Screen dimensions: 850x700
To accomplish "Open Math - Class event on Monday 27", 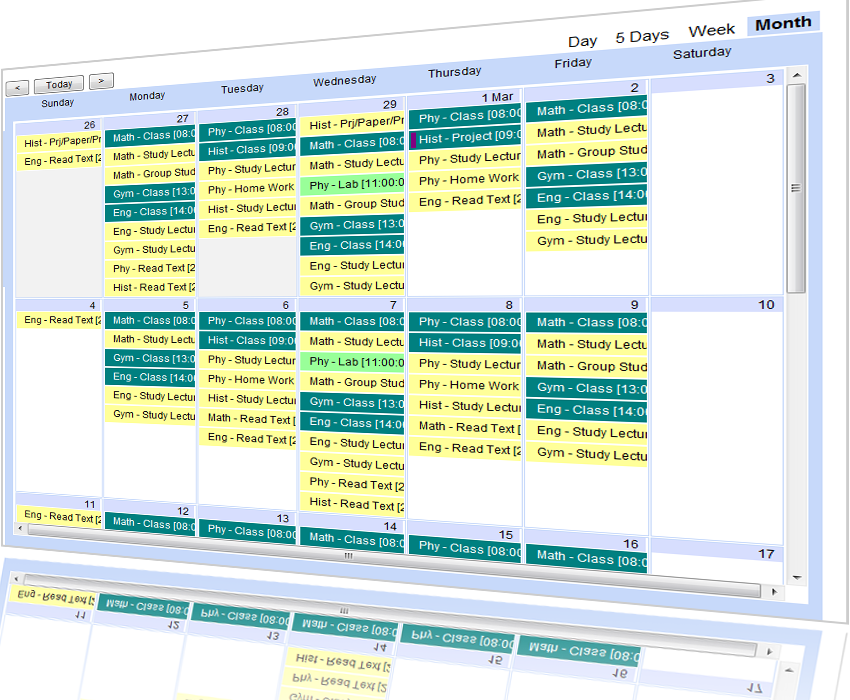I will (150, 136).
